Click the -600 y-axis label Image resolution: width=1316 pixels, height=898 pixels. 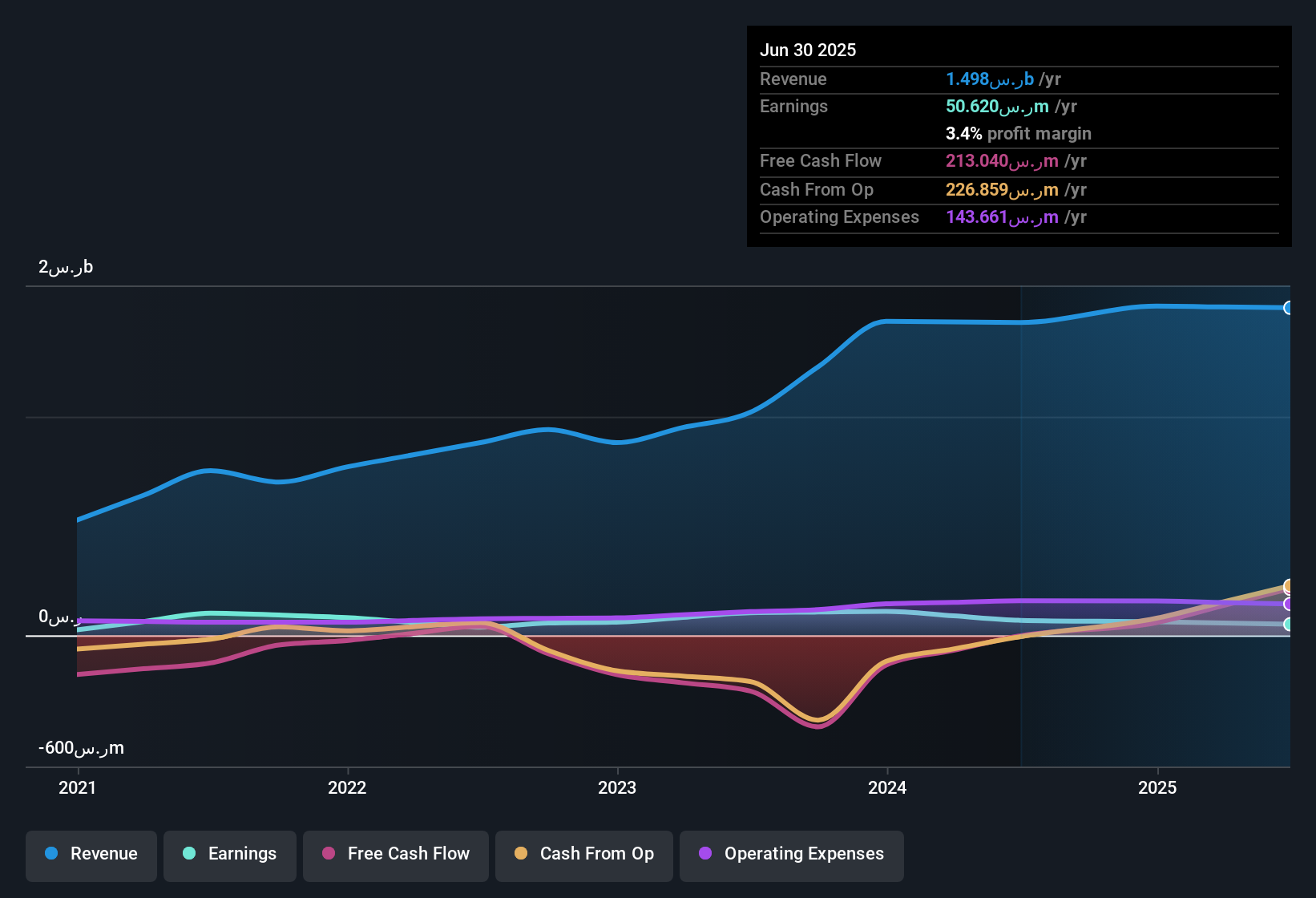[x=81, y=747]
